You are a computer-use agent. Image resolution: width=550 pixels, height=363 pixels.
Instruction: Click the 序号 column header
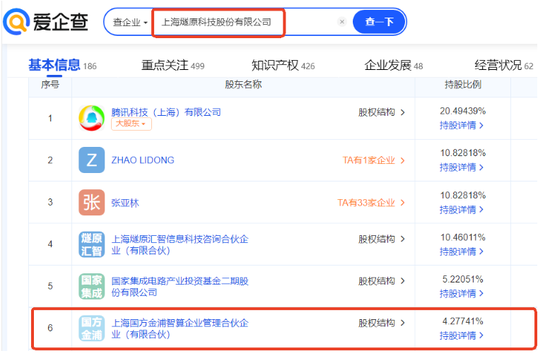(50, 85)
